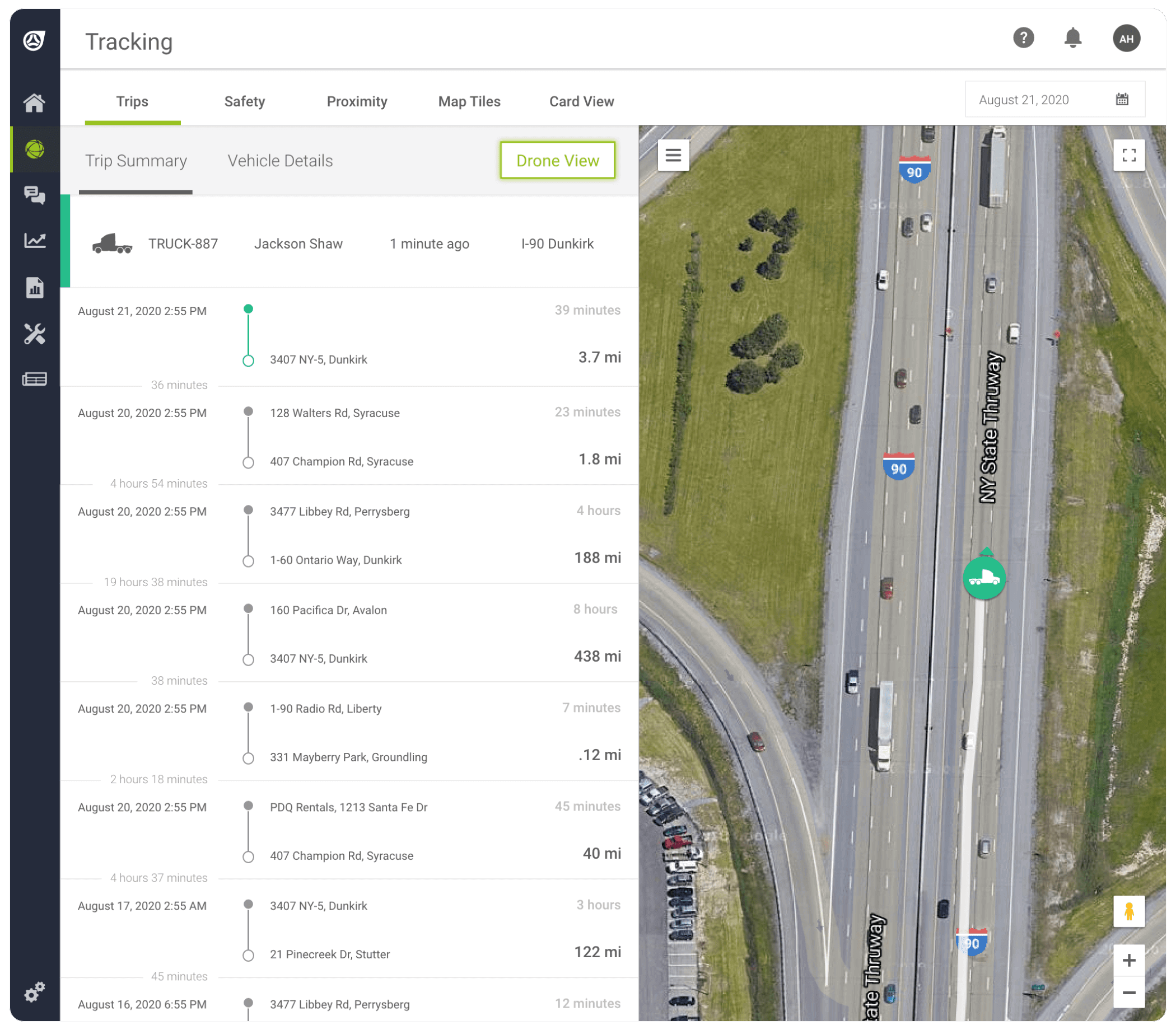Viewport: 1176px width, 1030px height.
Task: Click the steering wheel logo icon
Action: [x=34, y=40]
